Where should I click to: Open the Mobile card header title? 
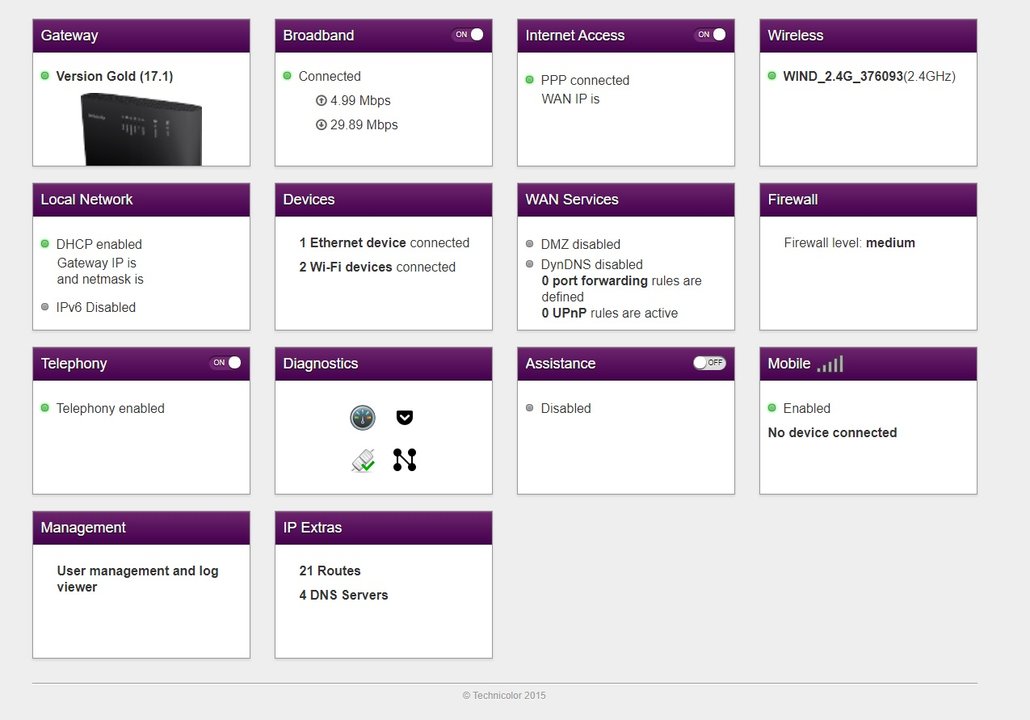click(x=789, y=364)
